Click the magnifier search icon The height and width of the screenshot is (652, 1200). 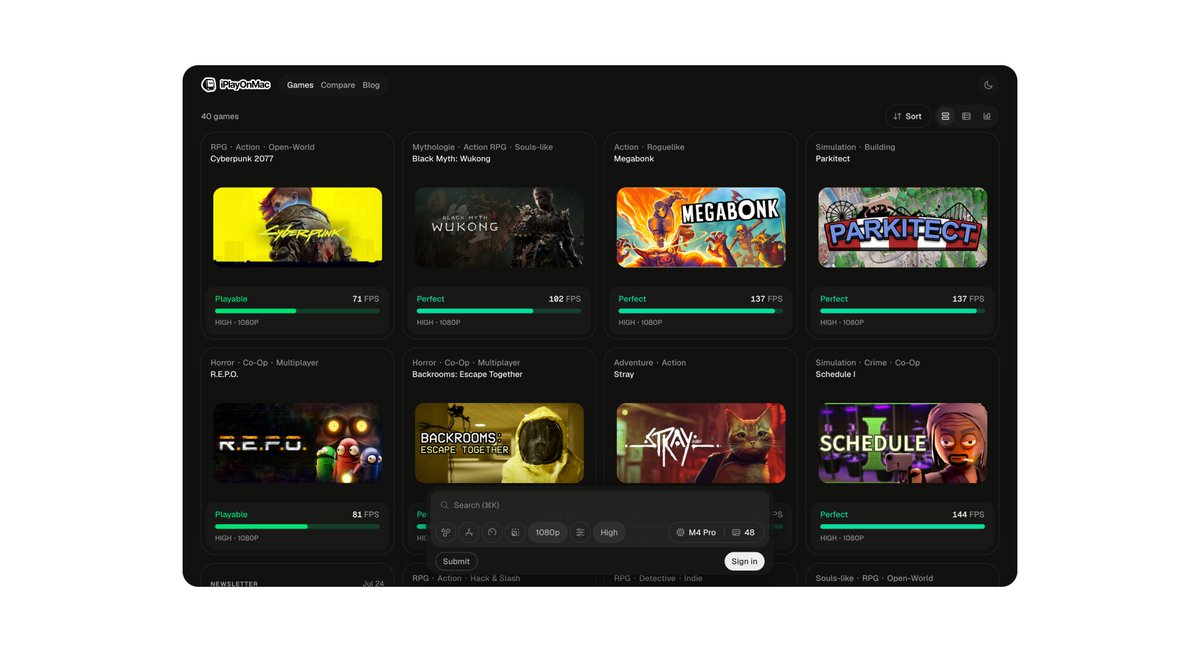(x=445, y=505)
